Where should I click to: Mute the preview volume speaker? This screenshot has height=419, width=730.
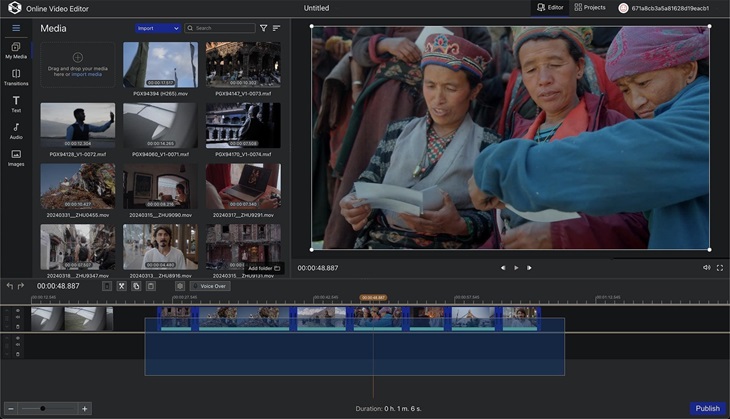click(x=706, y=267)
